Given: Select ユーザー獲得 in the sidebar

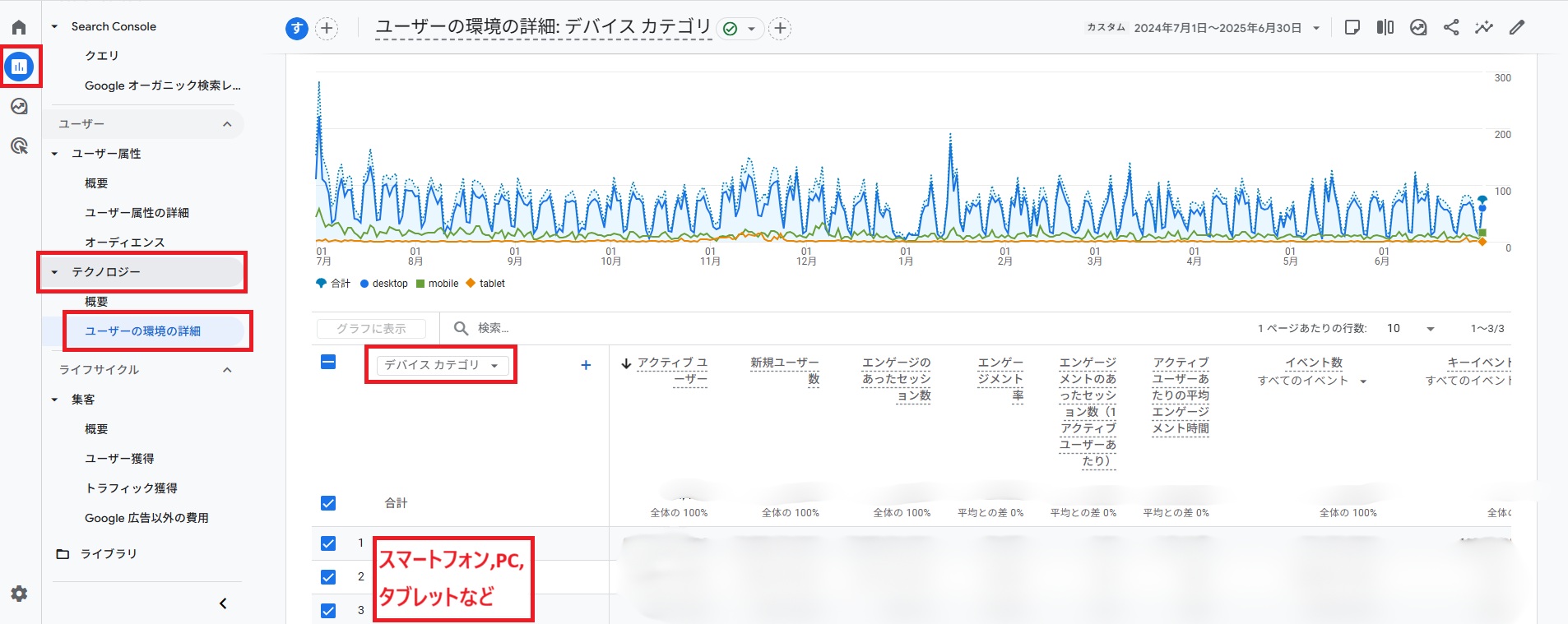Looking at the screenshot, I should tap(119, 459).
